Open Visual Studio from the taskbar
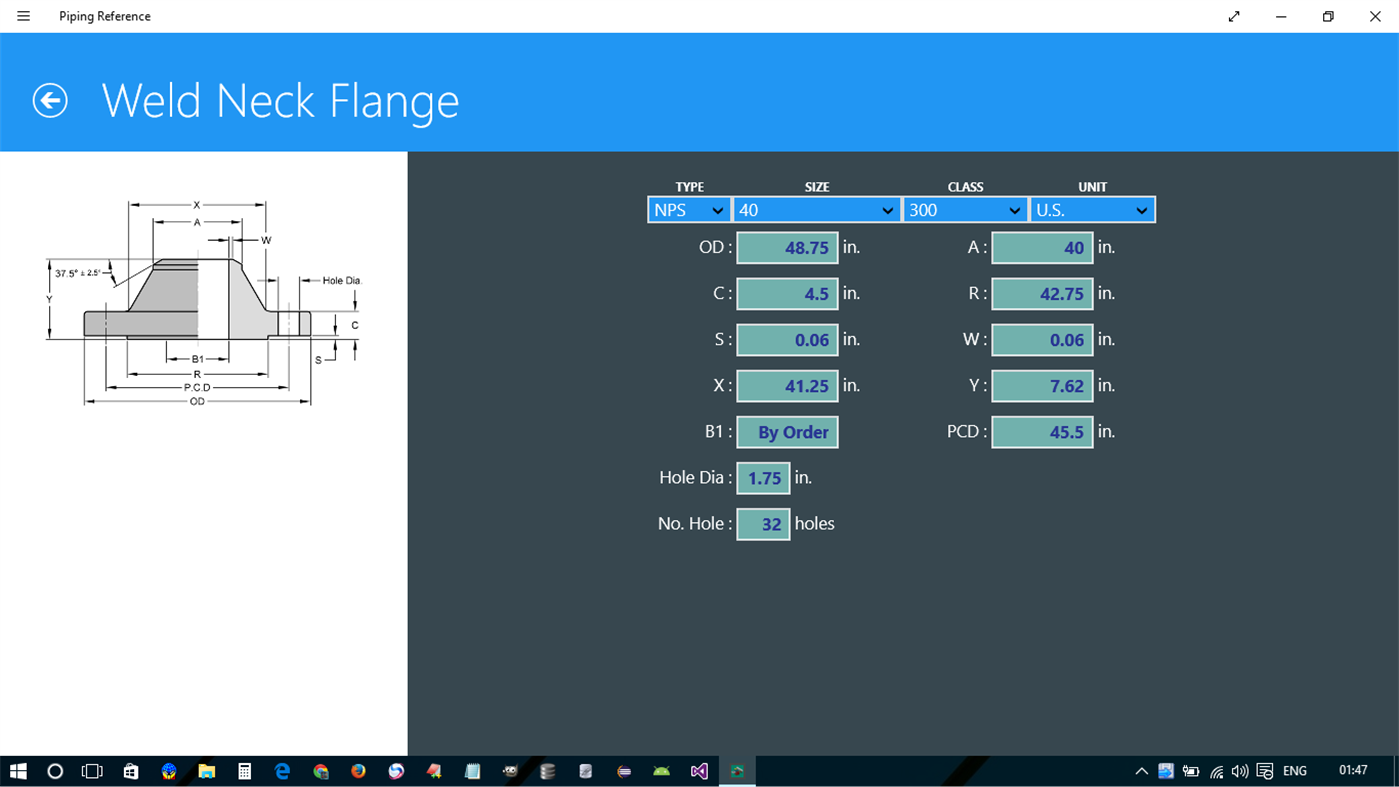This screenshot has height=787, width=1399. click(699, 771)
